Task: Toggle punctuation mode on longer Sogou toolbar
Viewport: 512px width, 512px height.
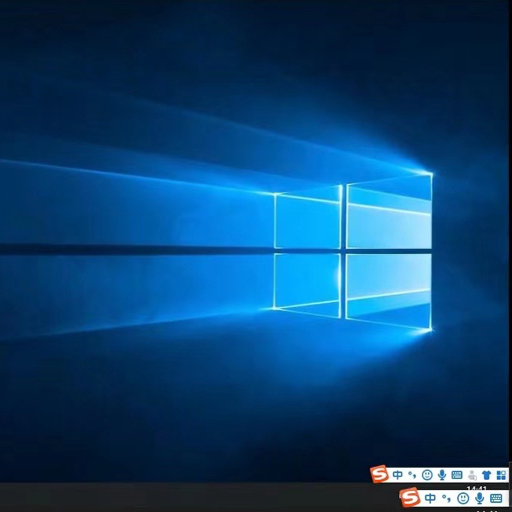Action: coord(412,475)
